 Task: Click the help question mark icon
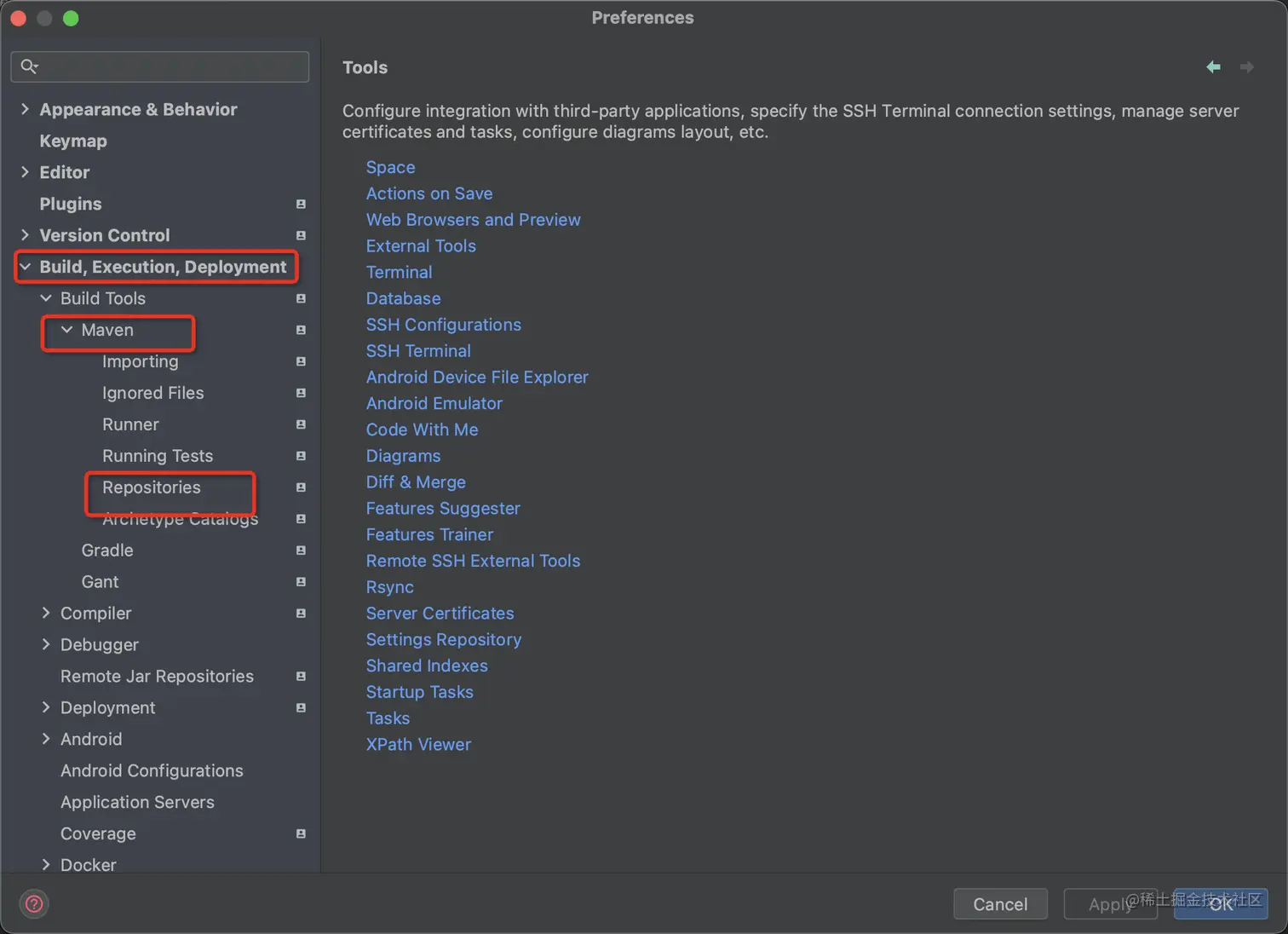(34, 903)
